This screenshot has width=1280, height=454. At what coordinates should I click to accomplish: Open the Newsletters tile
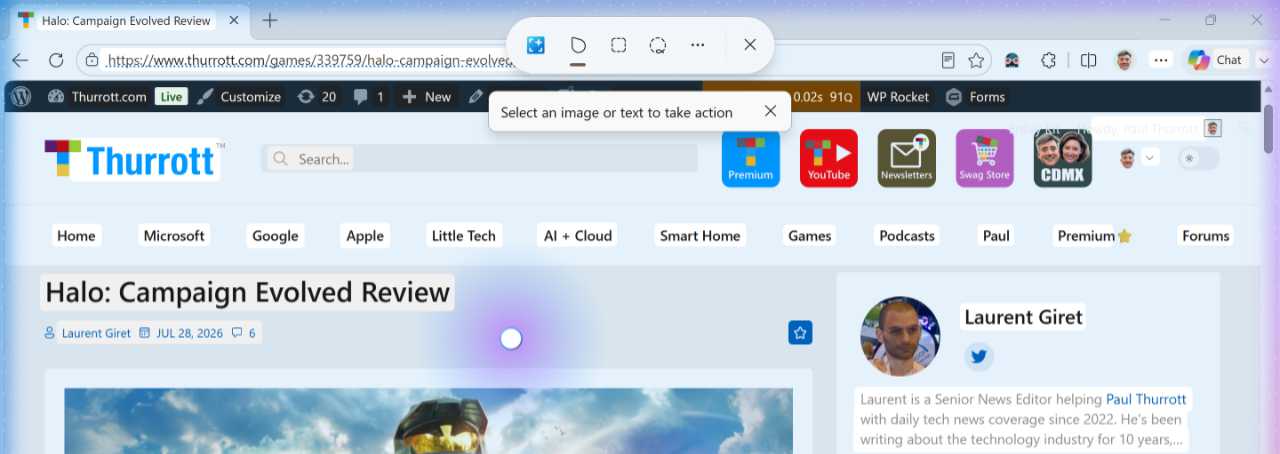[x=906, y=158]
